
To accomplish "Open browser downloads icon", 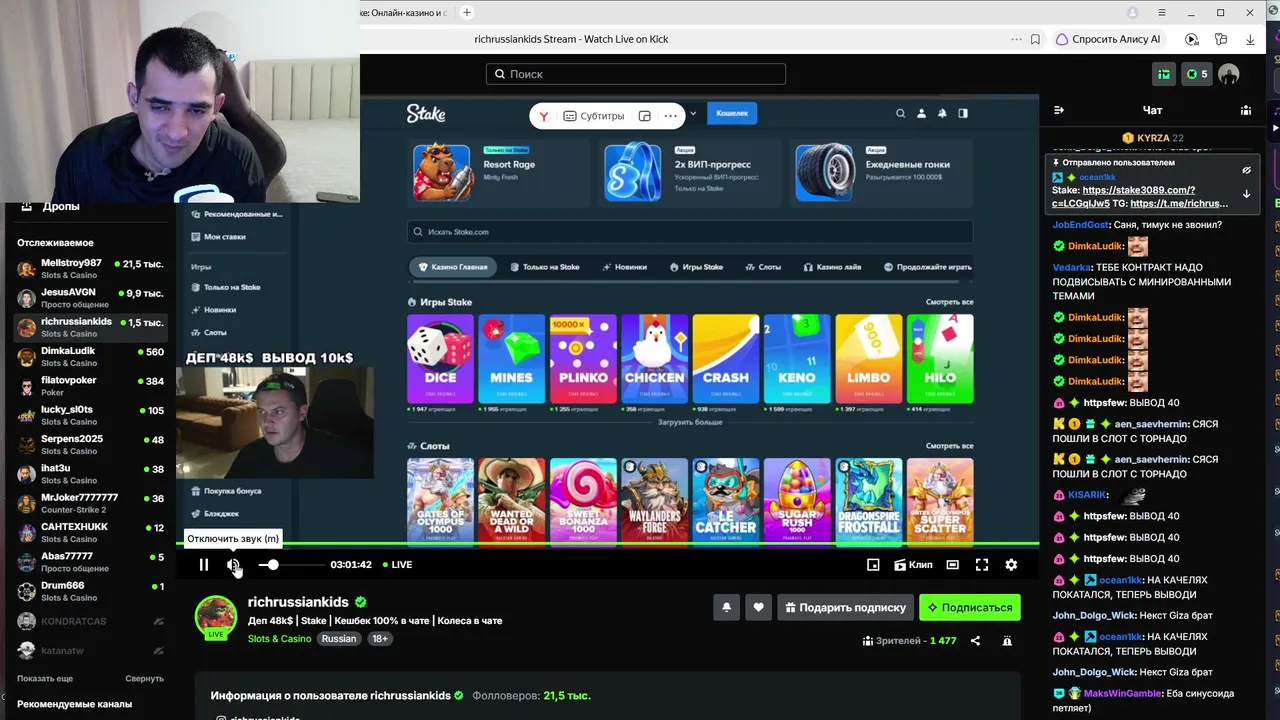I will tap(1250, 39).
